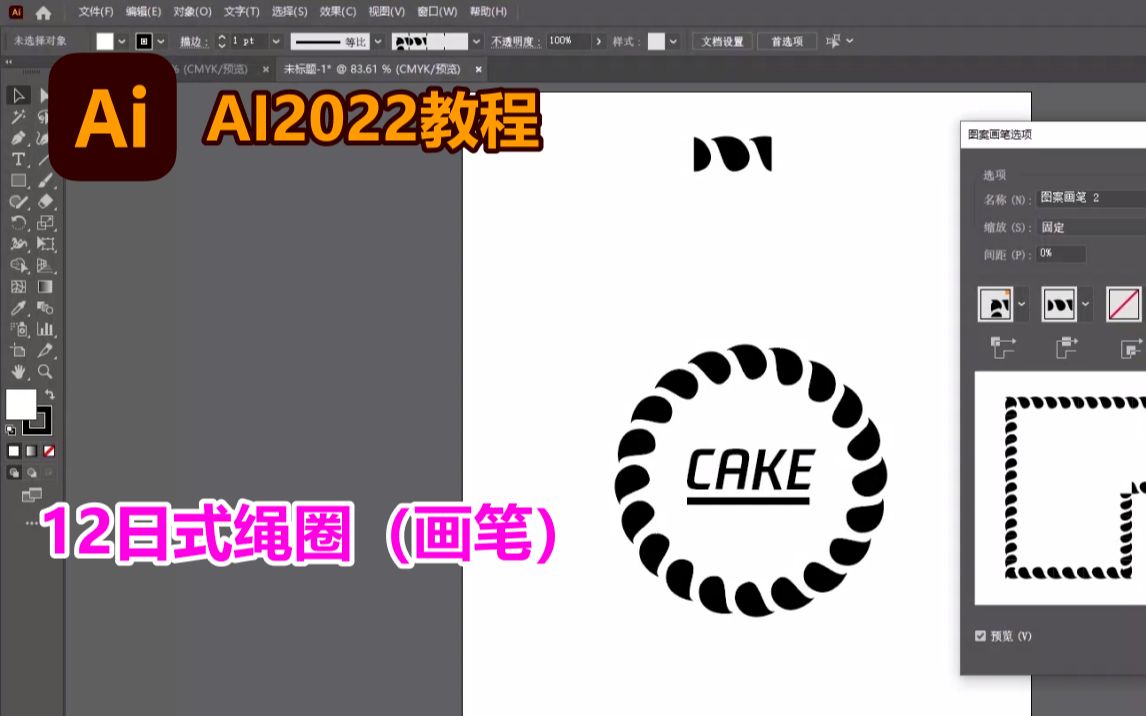
Task: Select the Rotate tool
Action: (x=18, y=222)
